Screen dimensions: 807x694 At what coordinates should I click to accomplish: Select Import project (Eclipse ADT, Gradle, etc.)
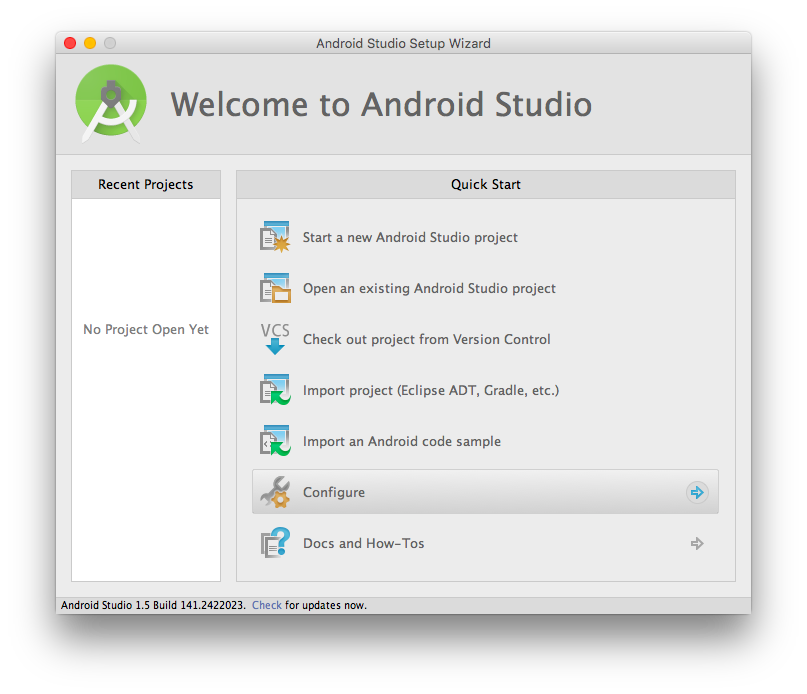pyautogui.click(x=431, y=390)
